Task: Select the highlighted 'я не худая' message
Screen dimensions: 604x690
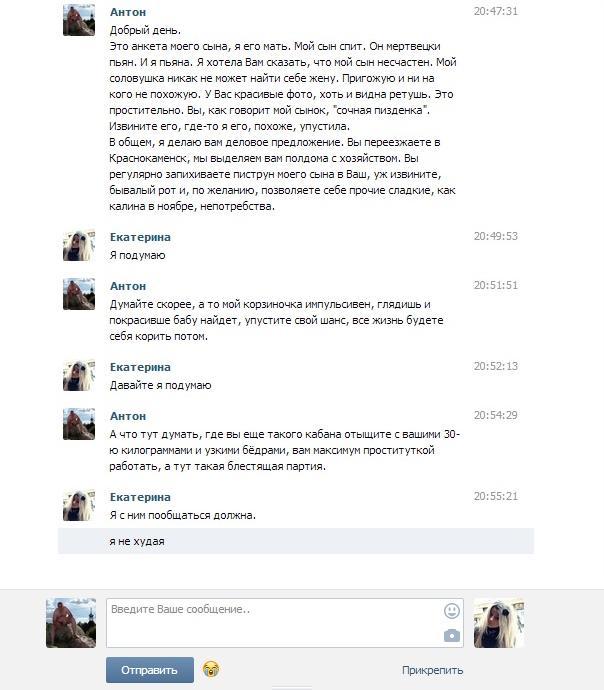Action: [x=296, y=541]
